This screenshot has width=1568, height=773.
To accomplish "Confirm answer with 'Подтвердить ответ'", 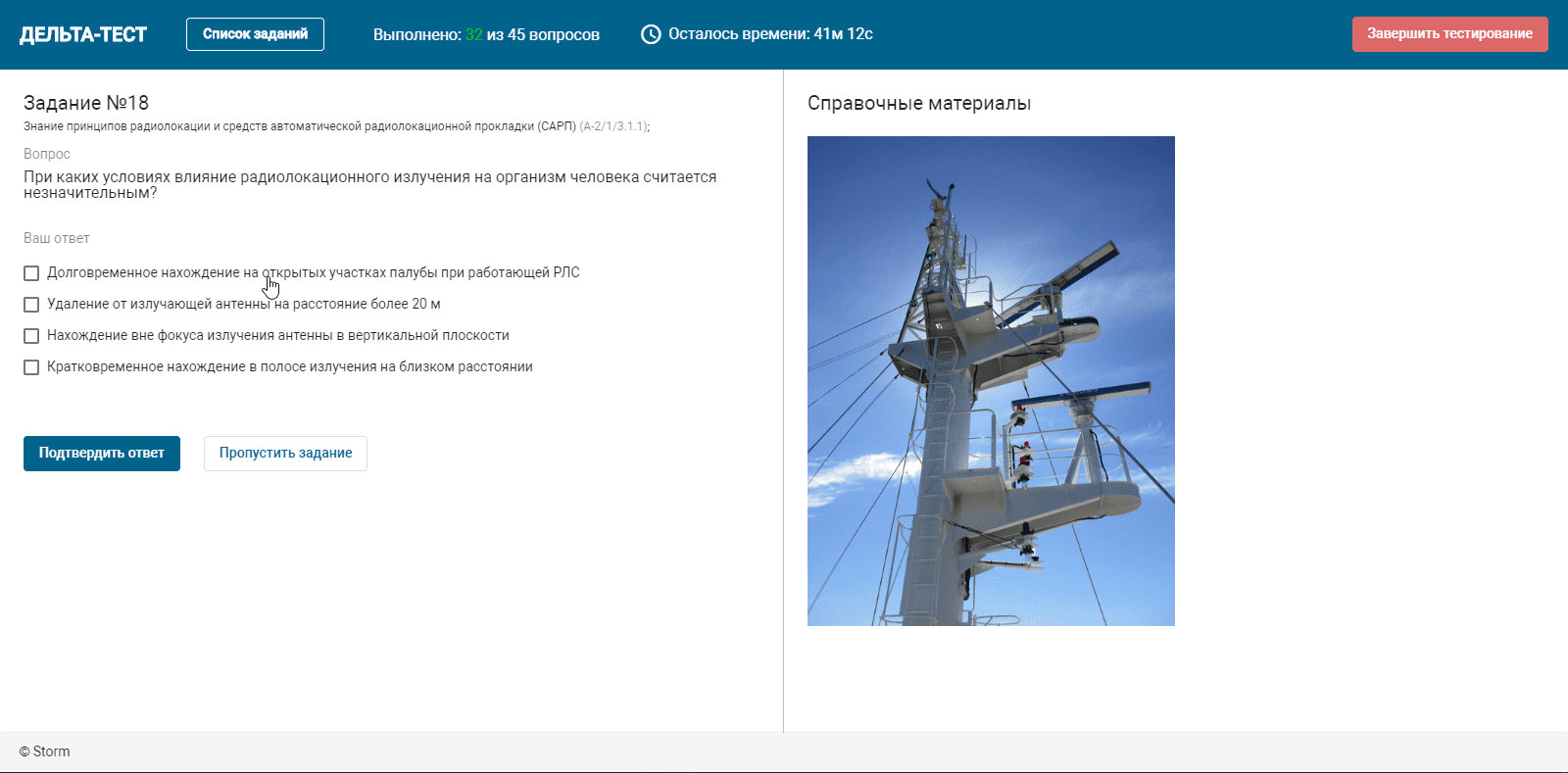I will pyautogui.click(x=102, y=454).
